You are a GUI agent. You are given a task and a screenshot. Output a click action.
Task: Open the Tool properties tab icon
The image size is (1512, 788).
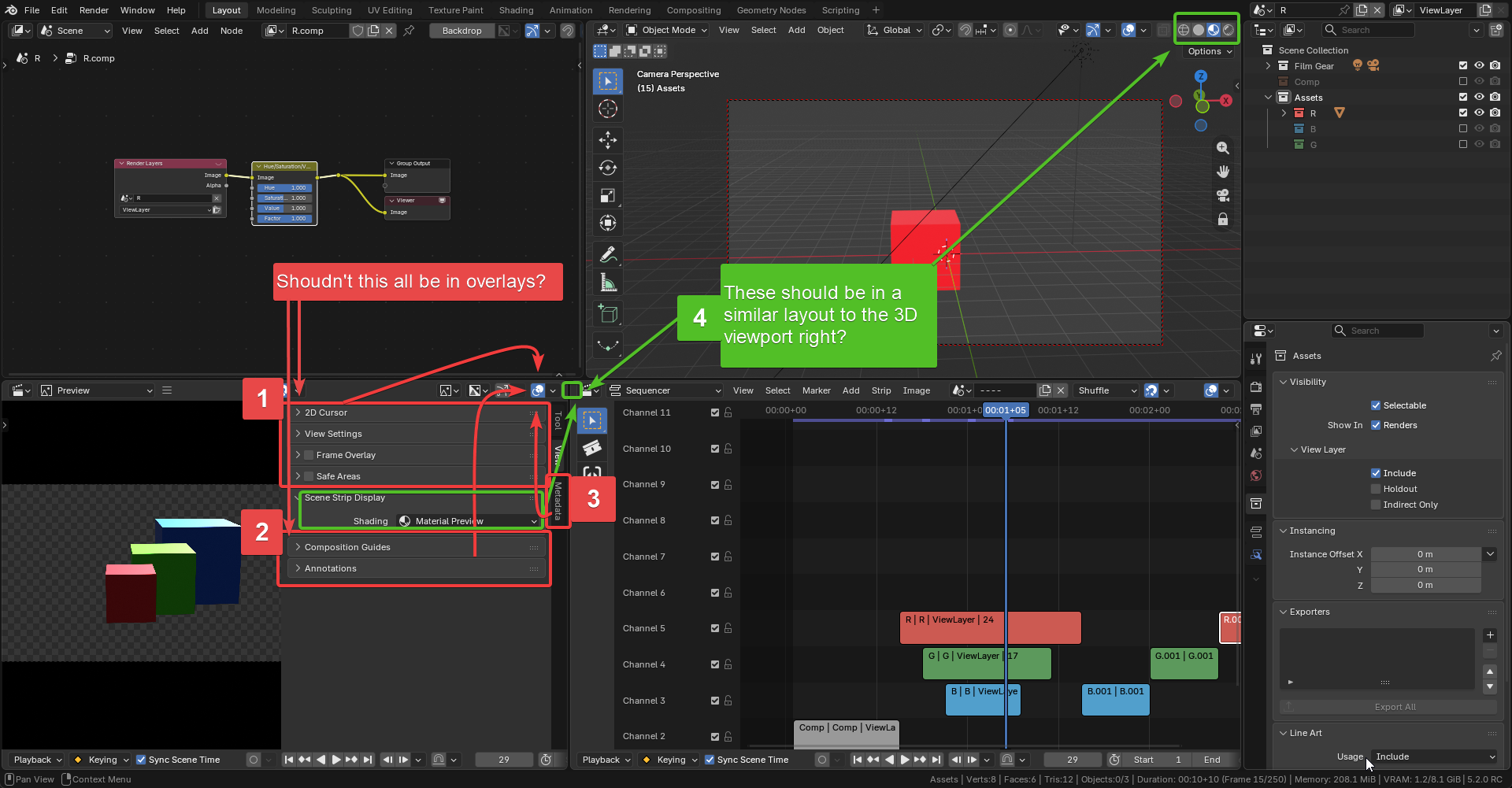click(1256, 358)
